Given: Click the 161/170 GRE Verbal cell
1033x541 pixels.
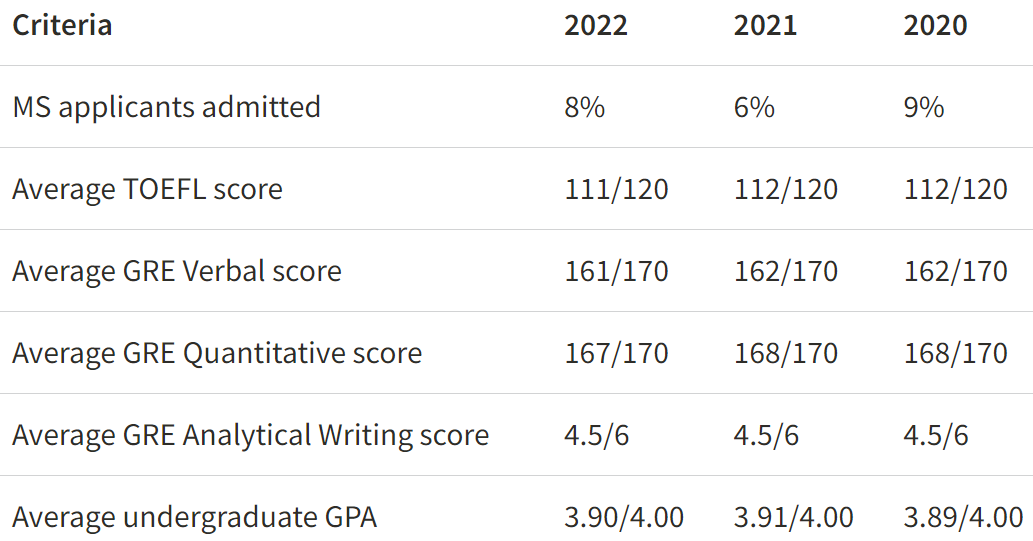Looking at the screenshot, I should [616, 271].
